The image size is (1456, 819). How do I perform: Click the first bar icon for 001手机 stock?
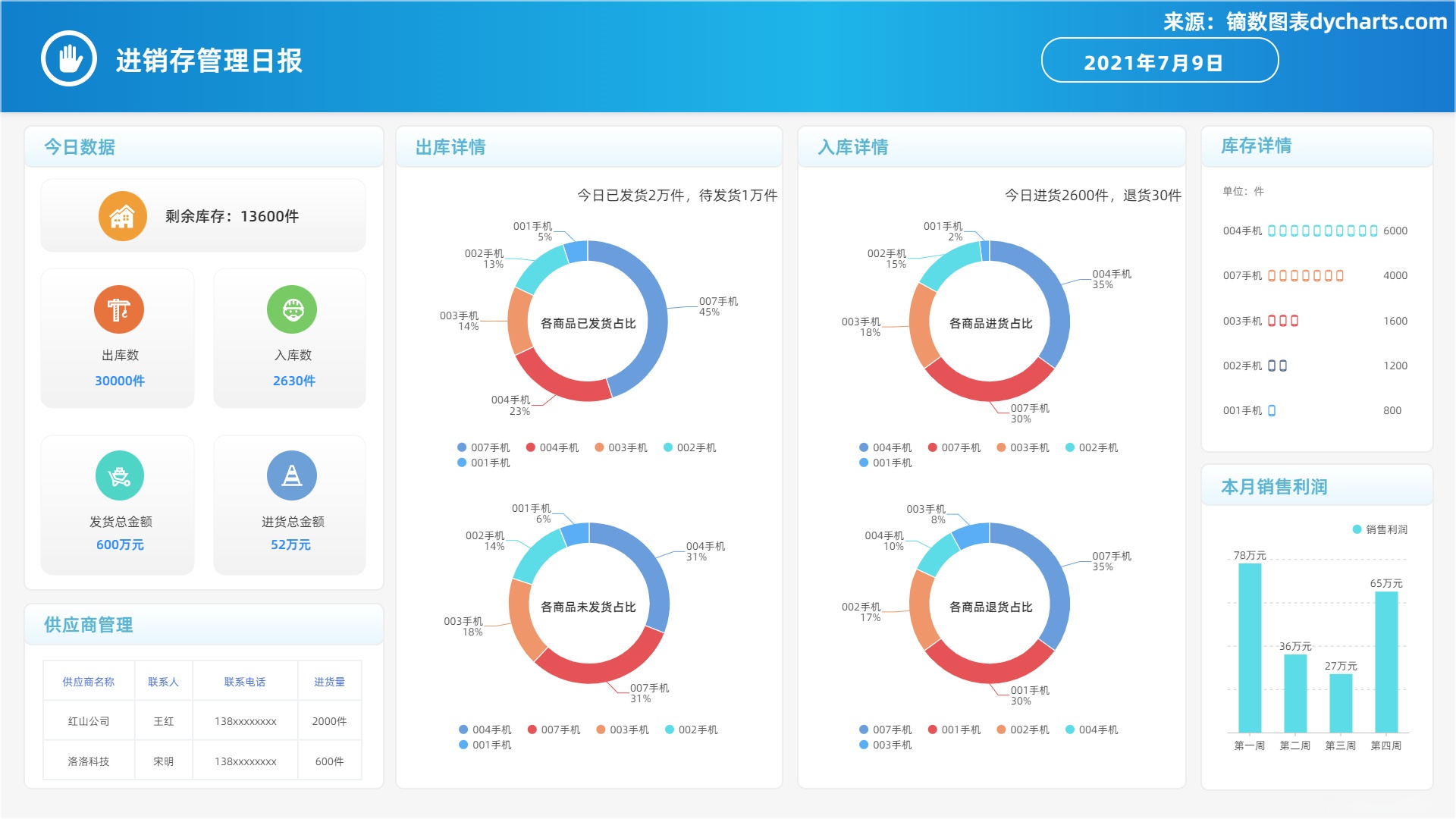[x=1272, y=410]
